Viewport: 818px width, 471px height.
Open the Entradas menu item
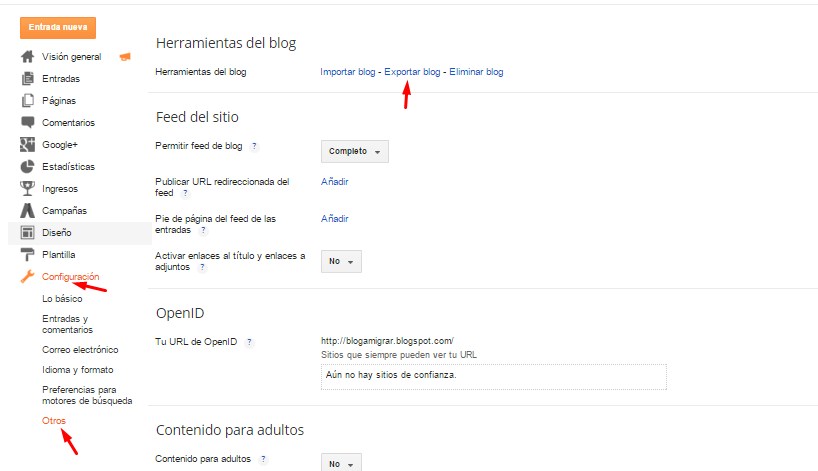61,79
